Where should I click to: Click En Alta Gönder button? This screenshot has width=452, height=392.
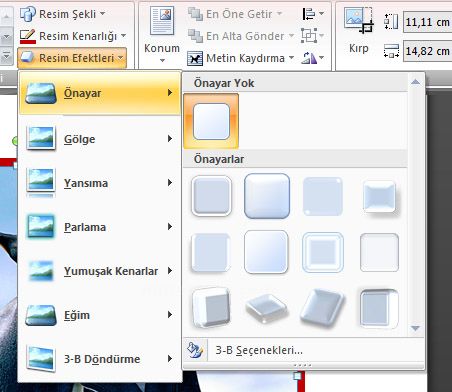(x=241, y=36)
